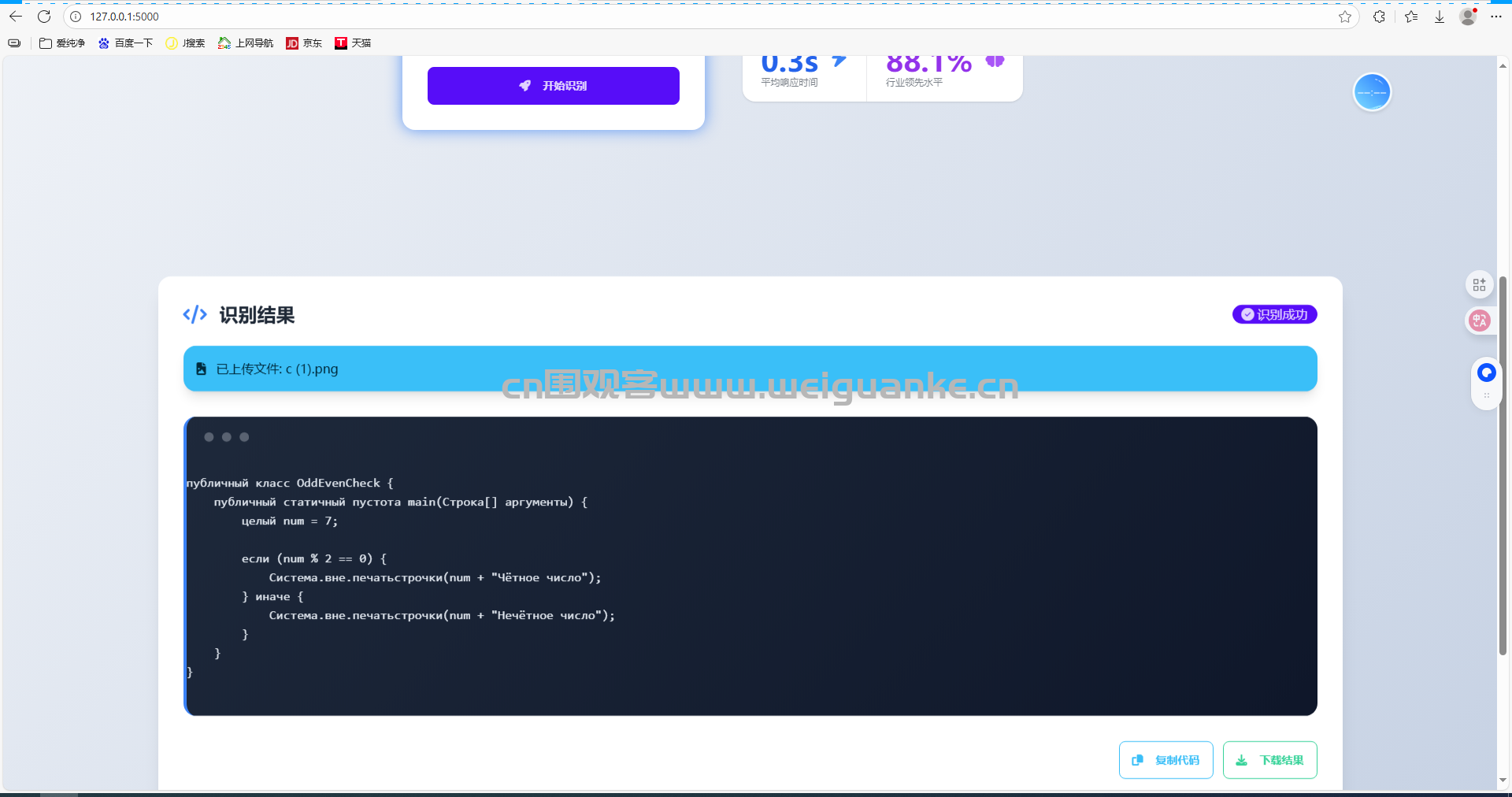Click the address bar URL field

(630, 17)
